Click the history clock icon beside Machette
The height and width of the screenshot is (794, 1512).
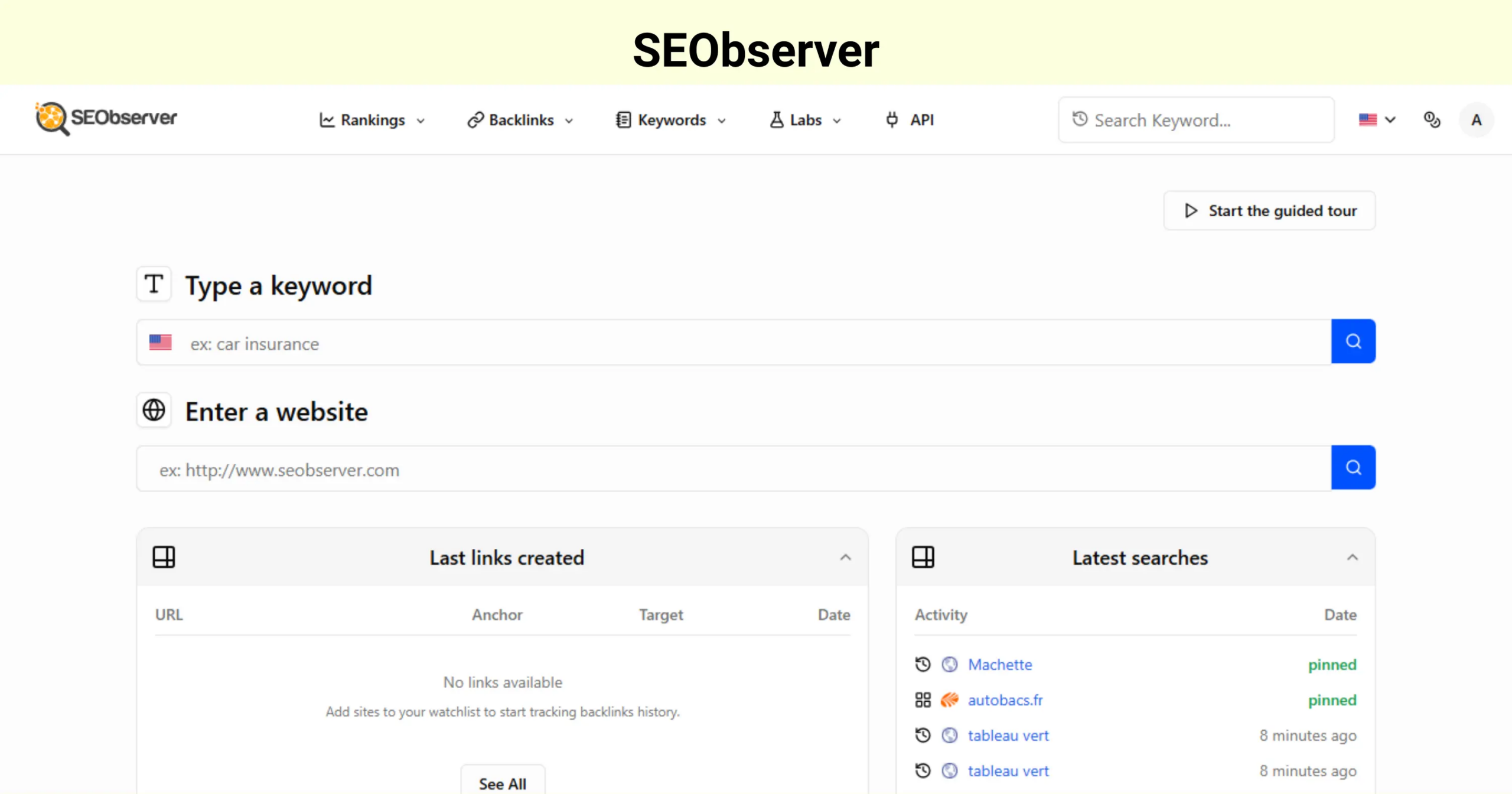922,664
